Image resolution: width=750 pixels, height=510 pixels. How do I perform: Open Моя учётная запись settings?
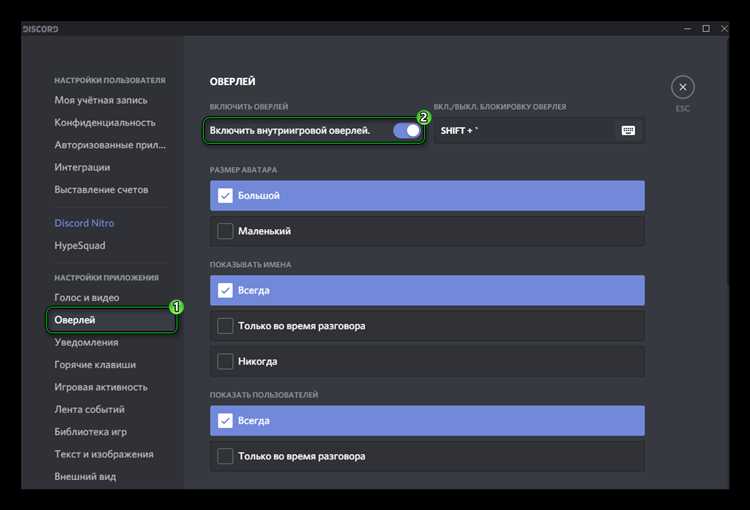coord(101,100)
